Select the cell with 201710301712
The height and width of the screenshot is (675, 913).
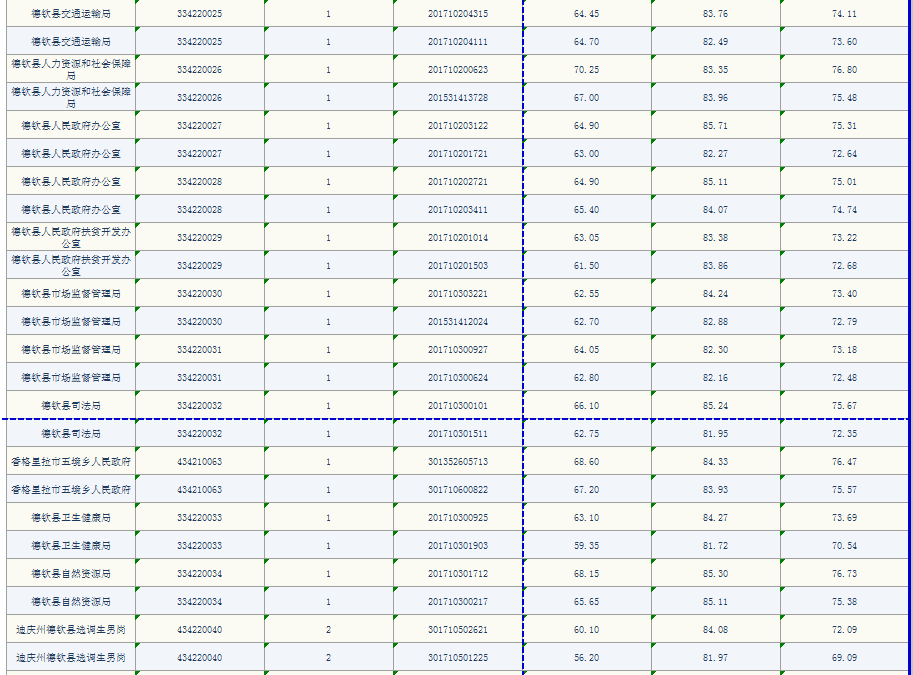(x=457, y=574)
